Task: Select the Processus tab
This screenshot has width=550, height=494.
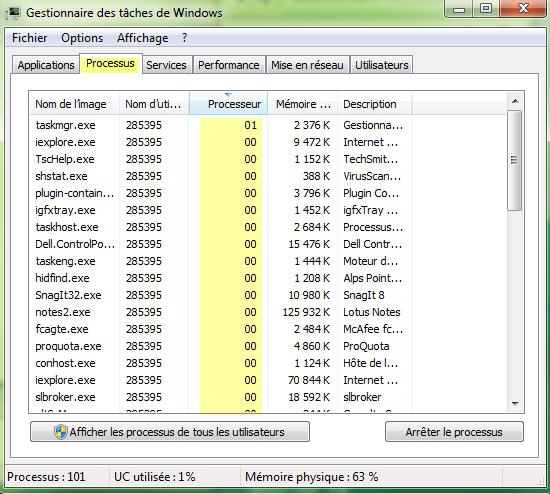Action: pyautogui.click(x=110, y=64)
